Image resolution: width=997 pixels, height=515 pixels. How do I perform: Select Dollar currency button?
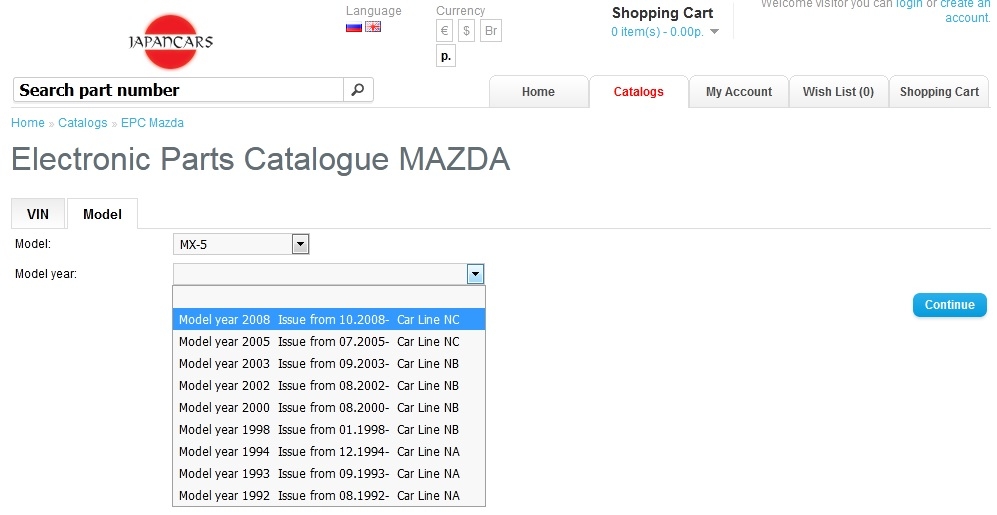[467, 31]
